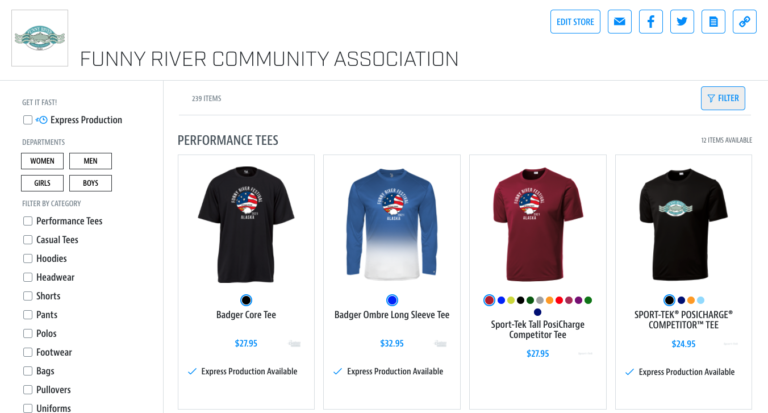The width and height of the screenshot is (768, 413).
Task: Open the Filter funnel button
Action: pos(723,98)
